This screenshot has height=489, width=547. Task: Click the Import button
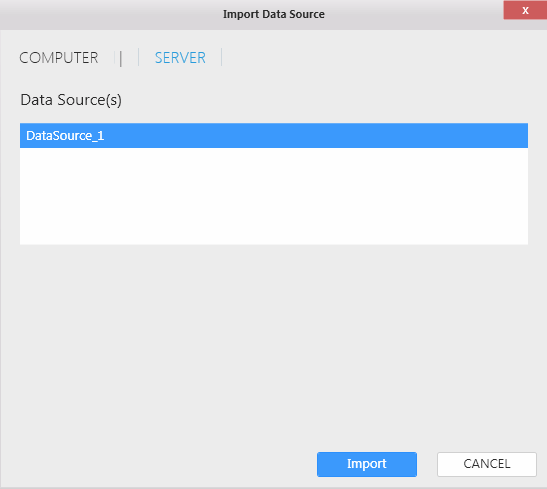pos(367,464)
